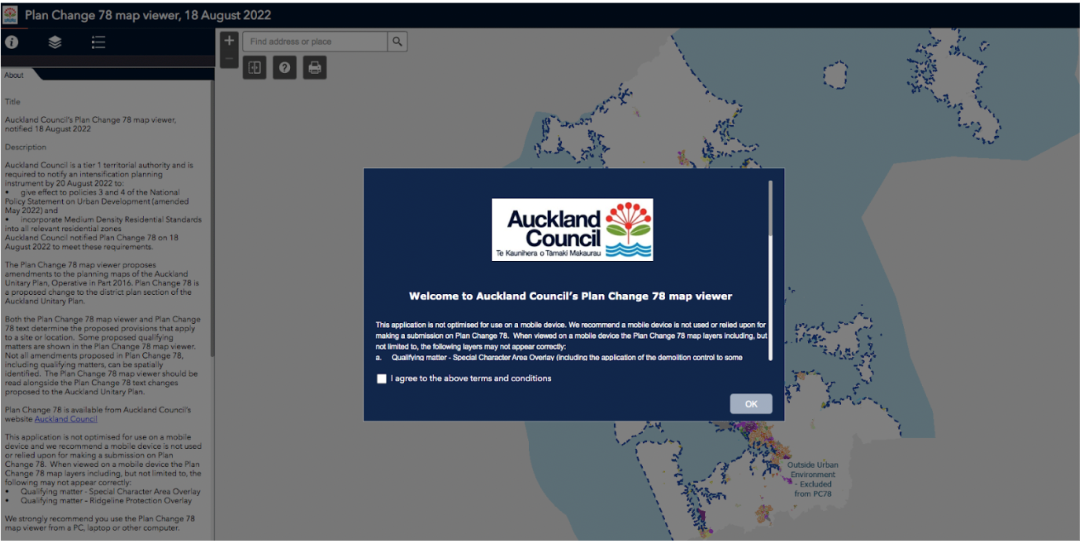The width and height of the screenshot is (1080, 544).
Task: Open the Layers list icon
Action: [55, 42]
